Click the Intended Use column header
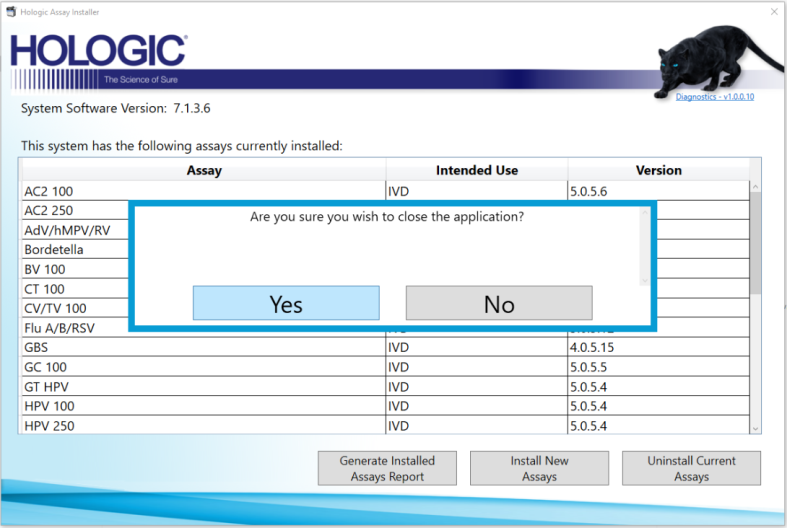The width and height of the screenshot is (787, 528). [477, 170]
